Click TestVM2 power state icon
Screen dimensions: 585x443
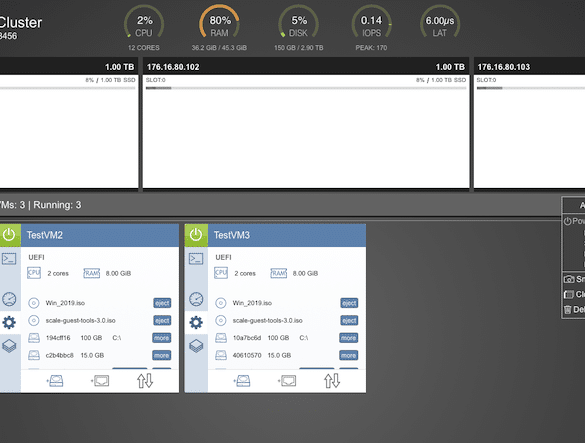pos(9,235)
